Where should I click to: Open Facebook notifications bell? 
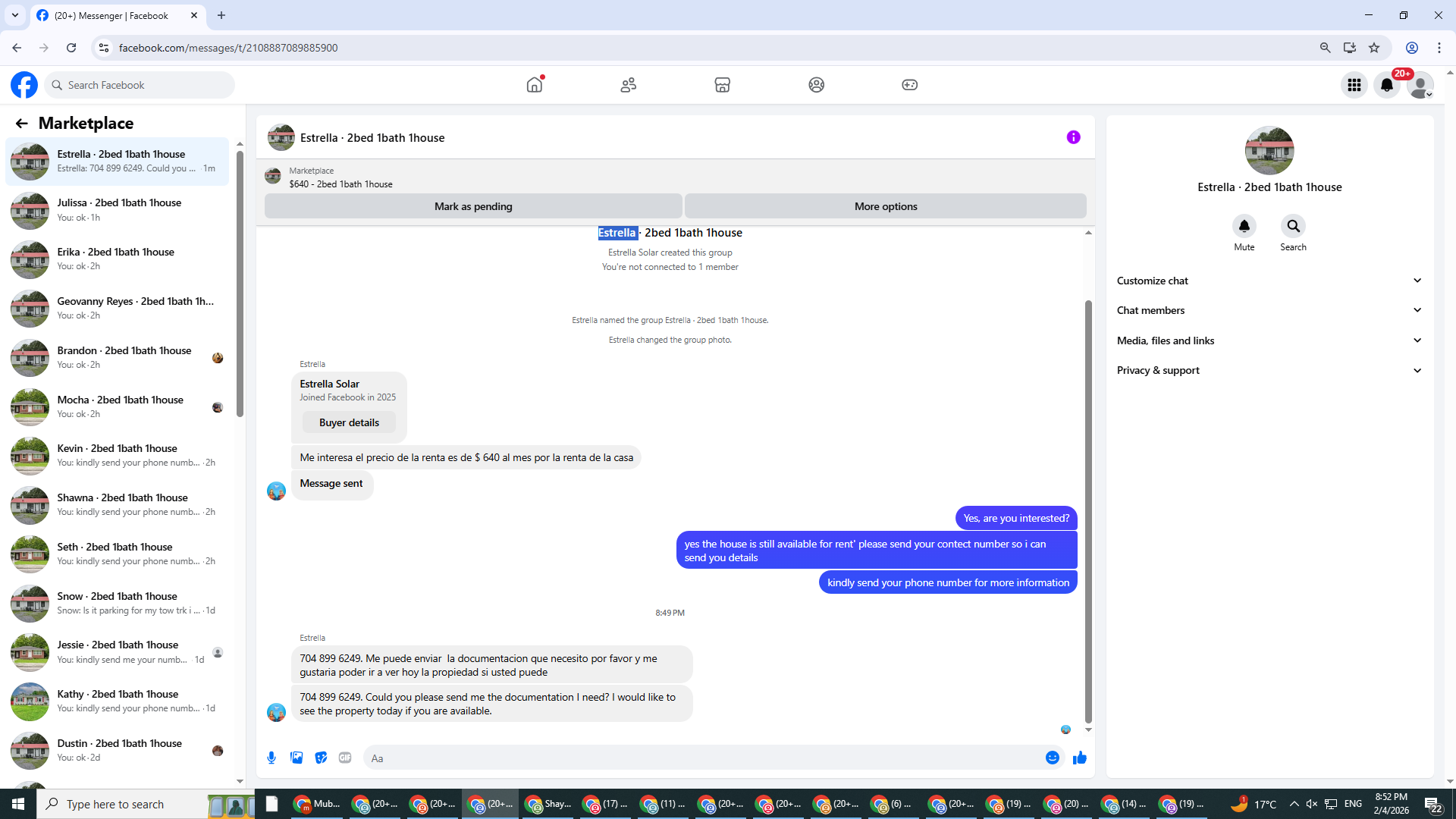tap(1386, 85)
